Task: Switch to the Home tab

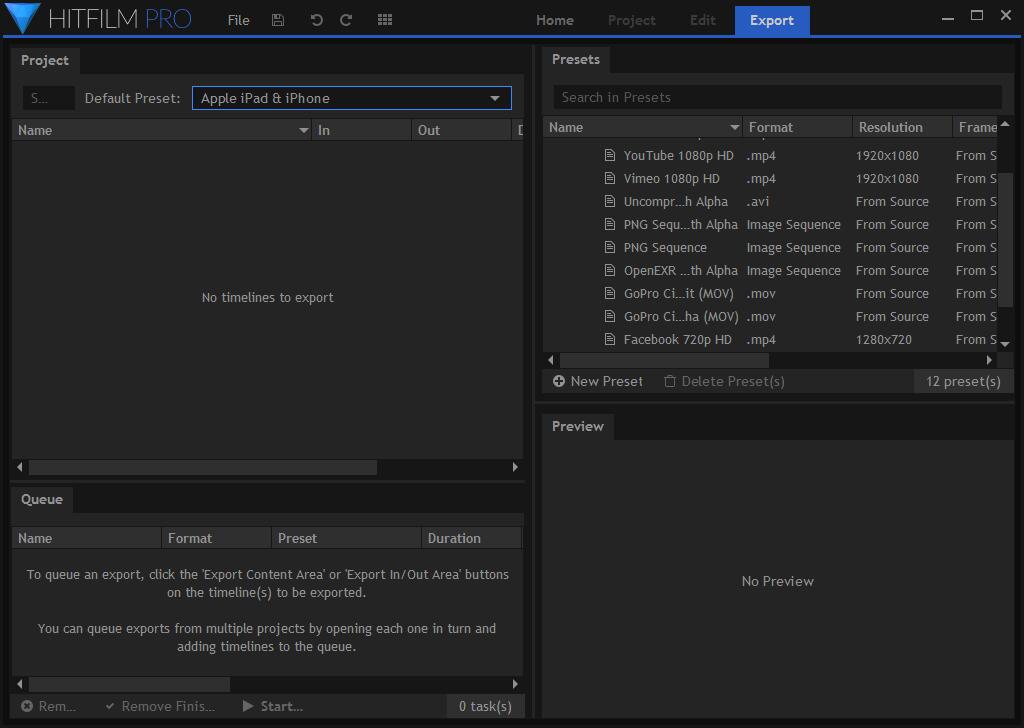Action: coord(554,20)
